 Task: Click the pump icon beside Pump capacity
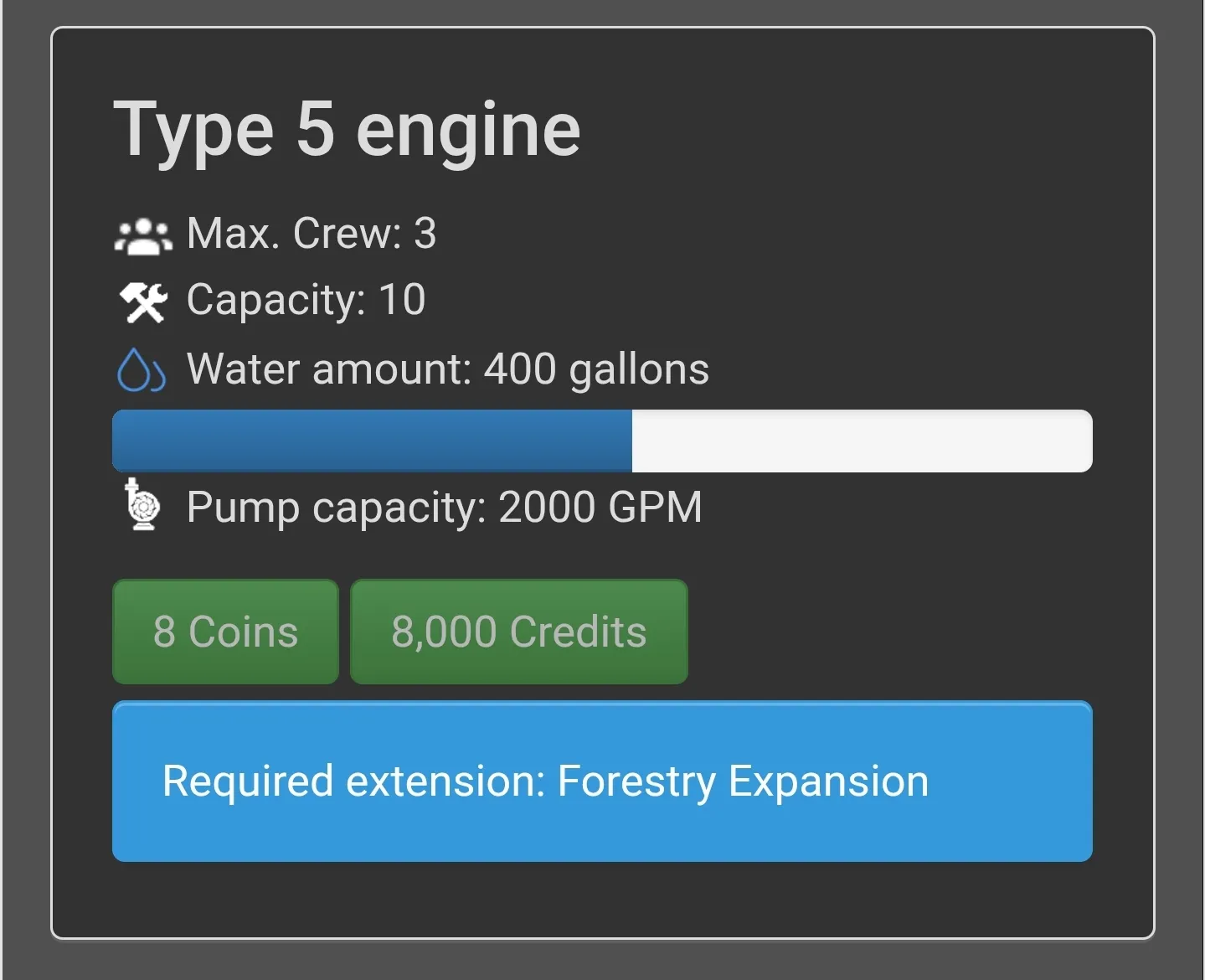[x=141, y=504]
